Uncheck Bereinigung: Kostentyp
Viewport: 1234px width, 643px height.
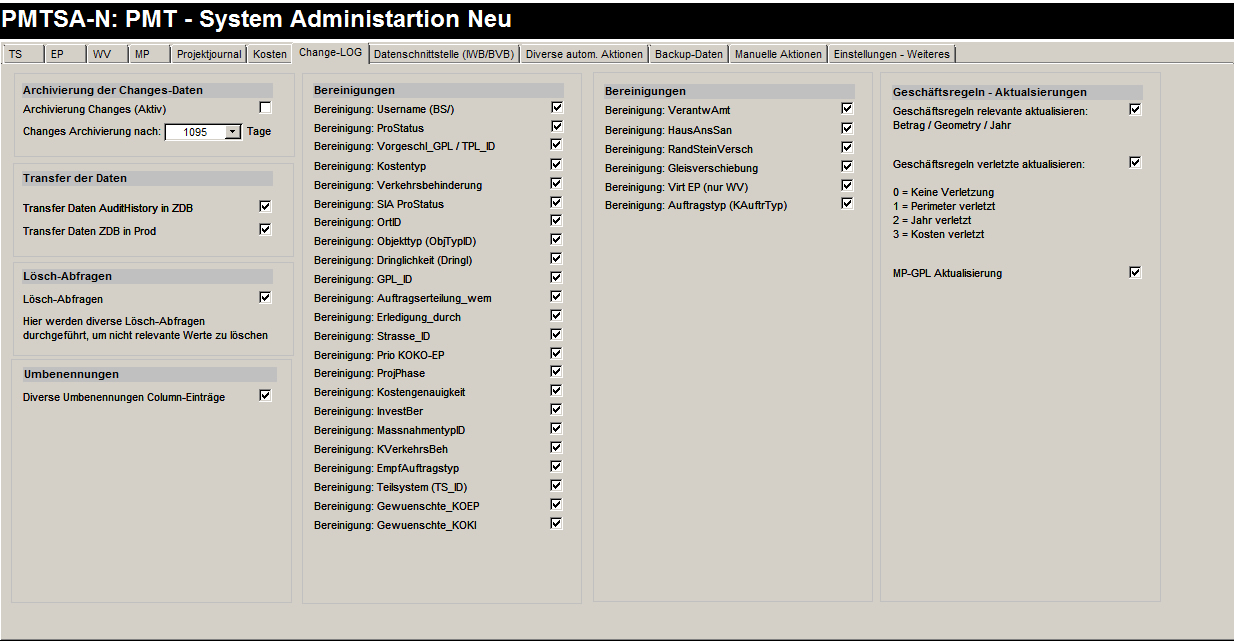(557, 165)
